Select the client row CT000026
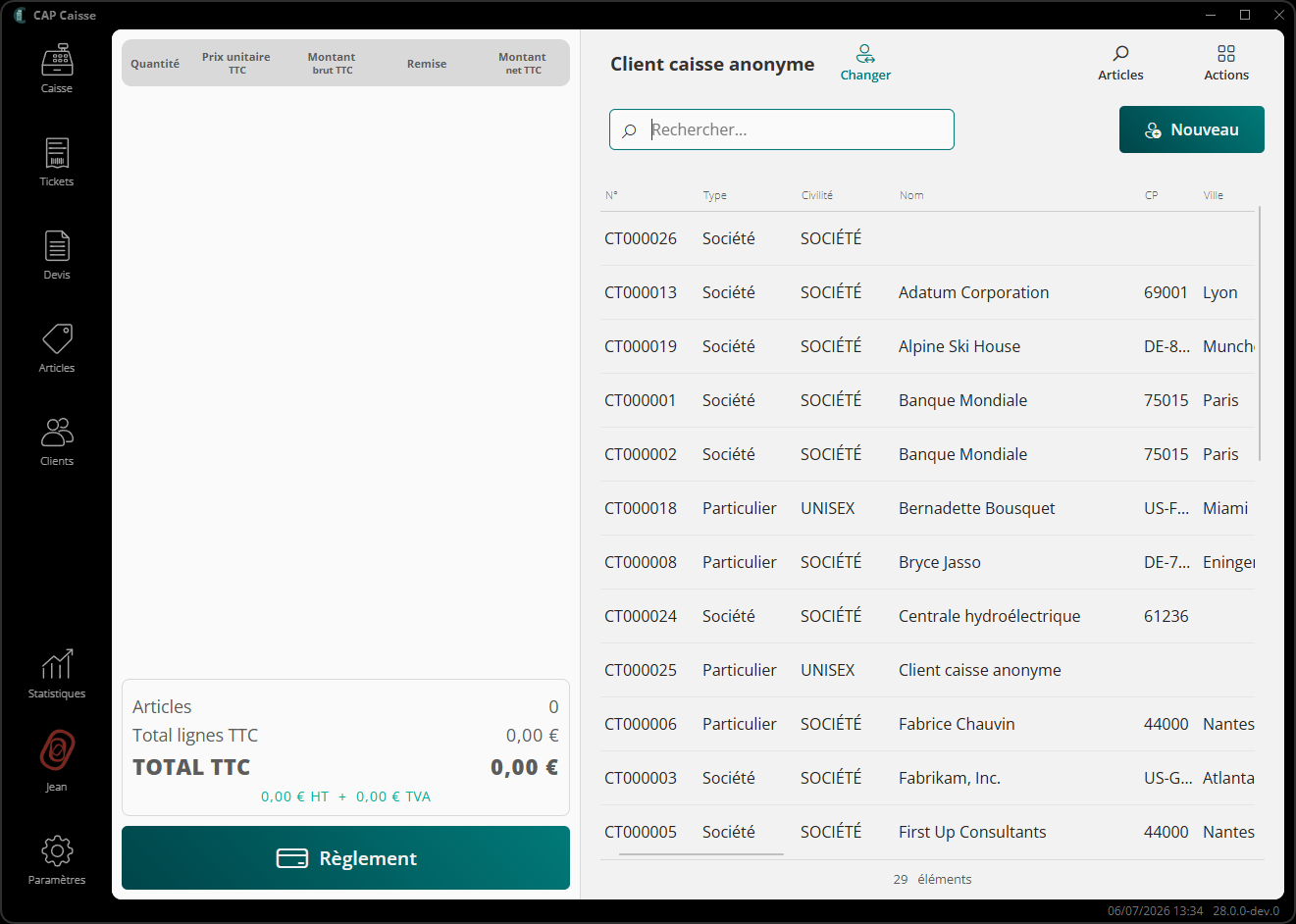The image size is (1296, 924). (928, 238)
